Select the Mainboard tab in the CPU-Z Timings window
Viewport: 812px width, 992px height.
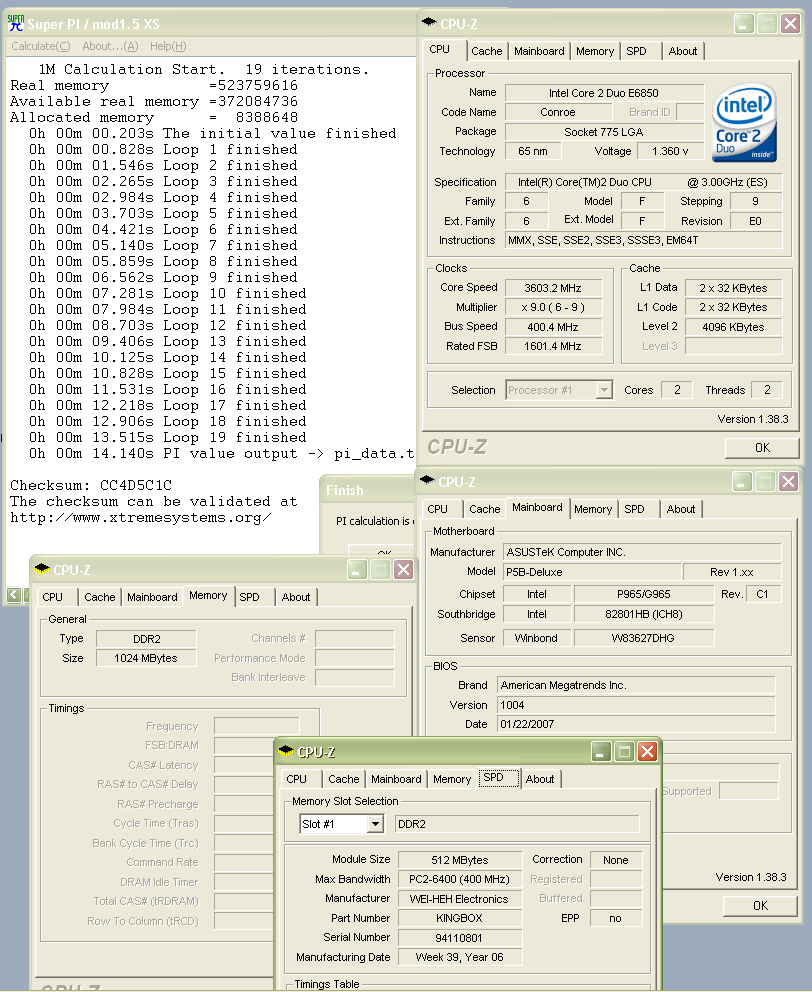pyautogui.click(x=153, y=597)
